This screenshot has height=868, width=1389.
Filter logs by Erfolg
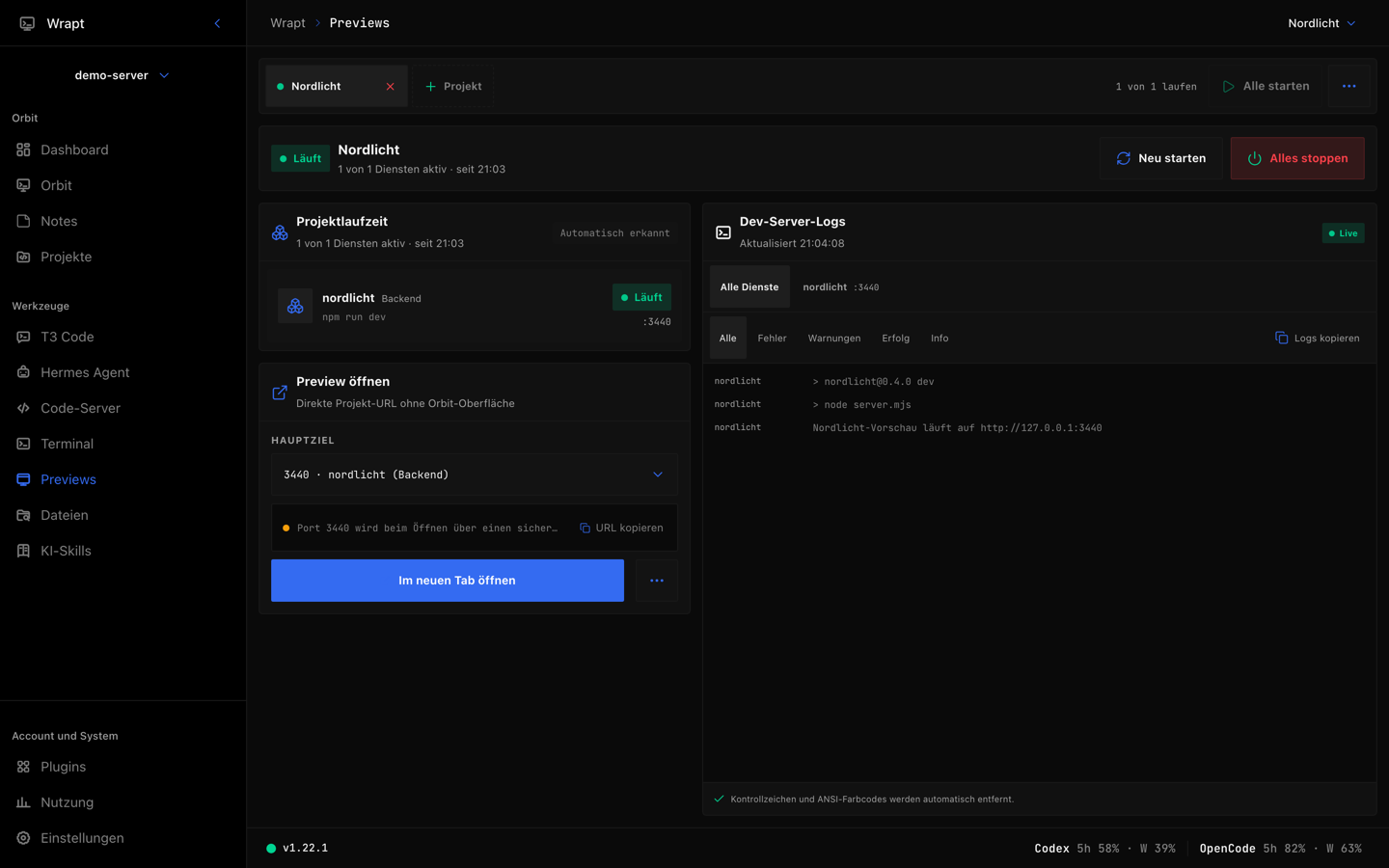click(895, 338)
